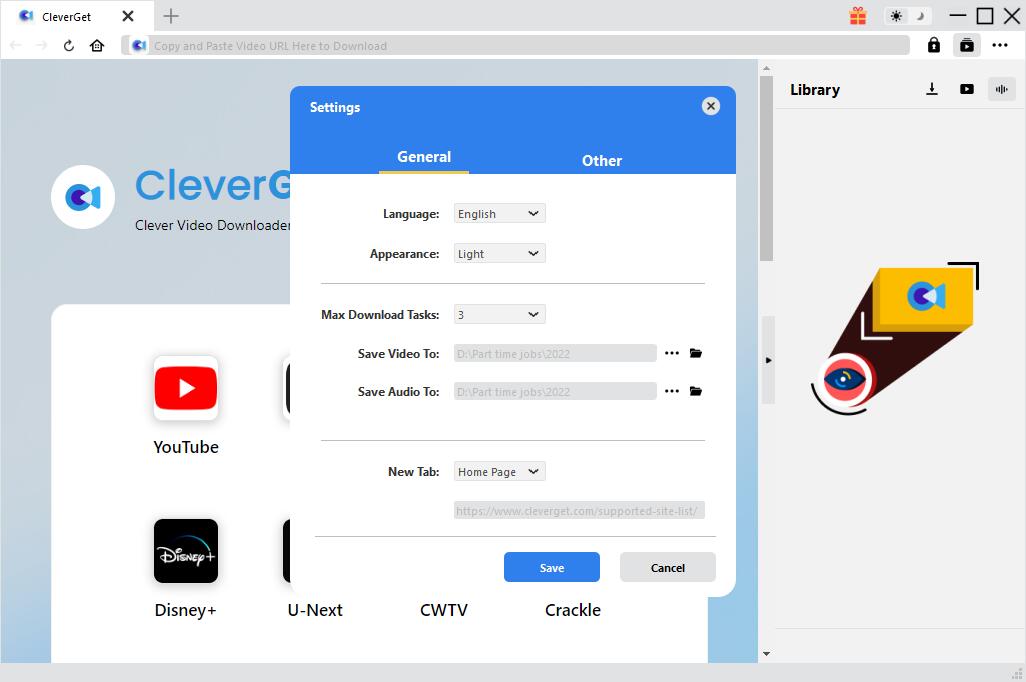
Task: Open the three-dots more menu in toolbar
Action: pyautogui.click(x=1000, y=45)
